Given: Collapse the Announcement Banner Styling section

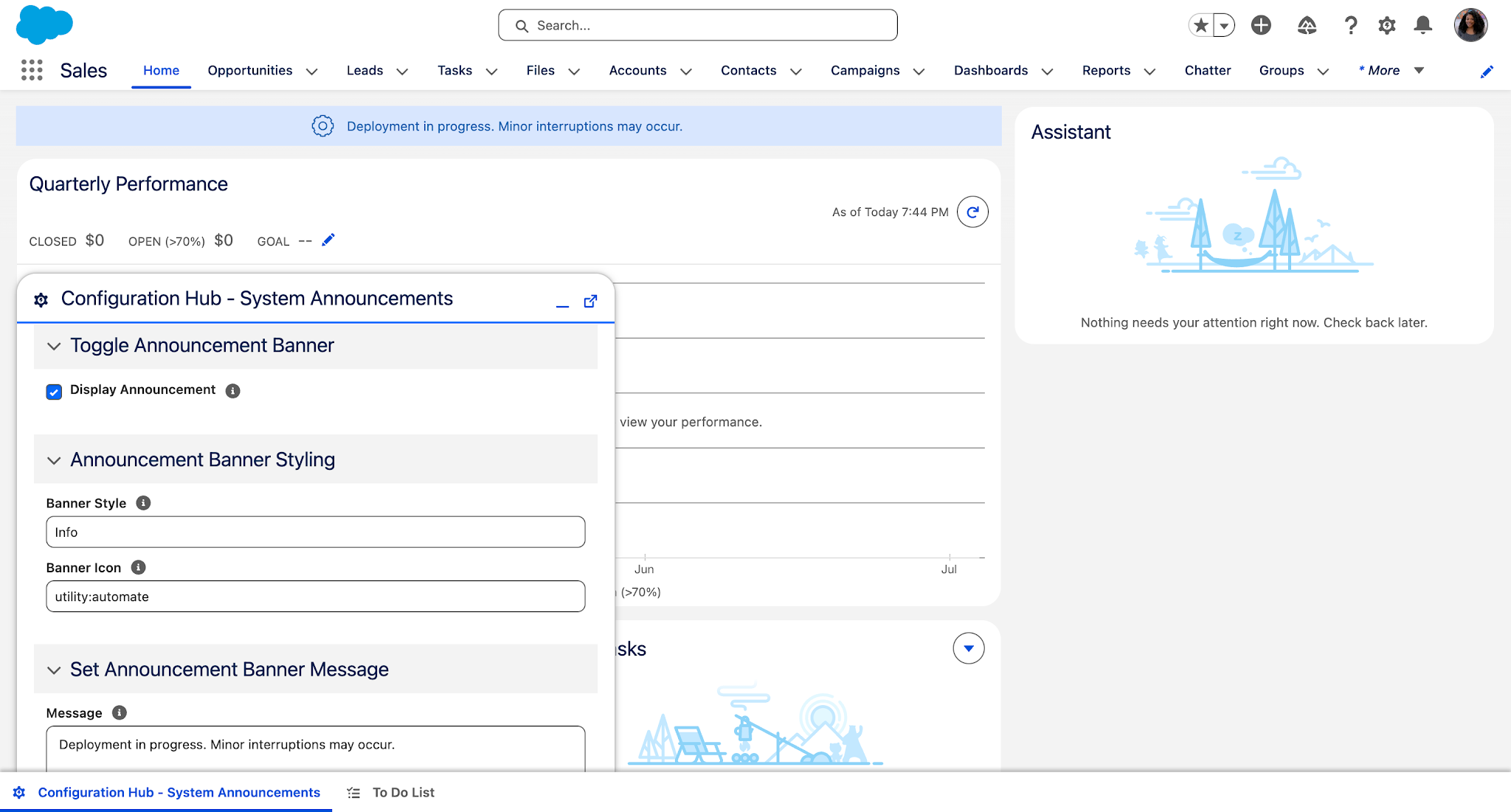Looking at the screenshot, I should (53, 460).
